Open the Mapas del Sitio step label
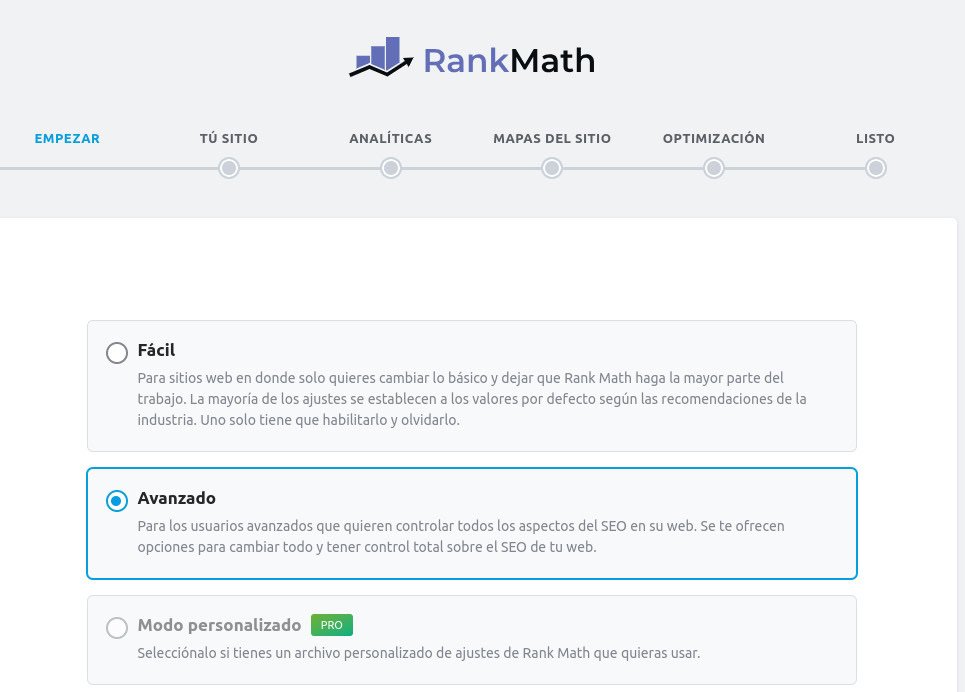Image resolution: width=965 pixels, height=692 pixels. (552, 139)
